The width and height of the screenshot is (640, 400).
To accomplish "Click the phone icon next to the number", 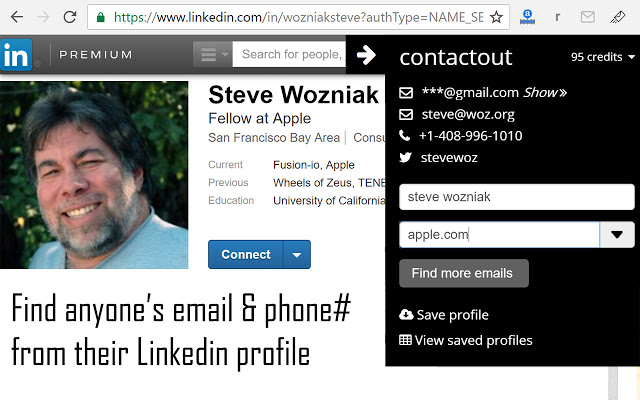I will click(x=406, y=136).
